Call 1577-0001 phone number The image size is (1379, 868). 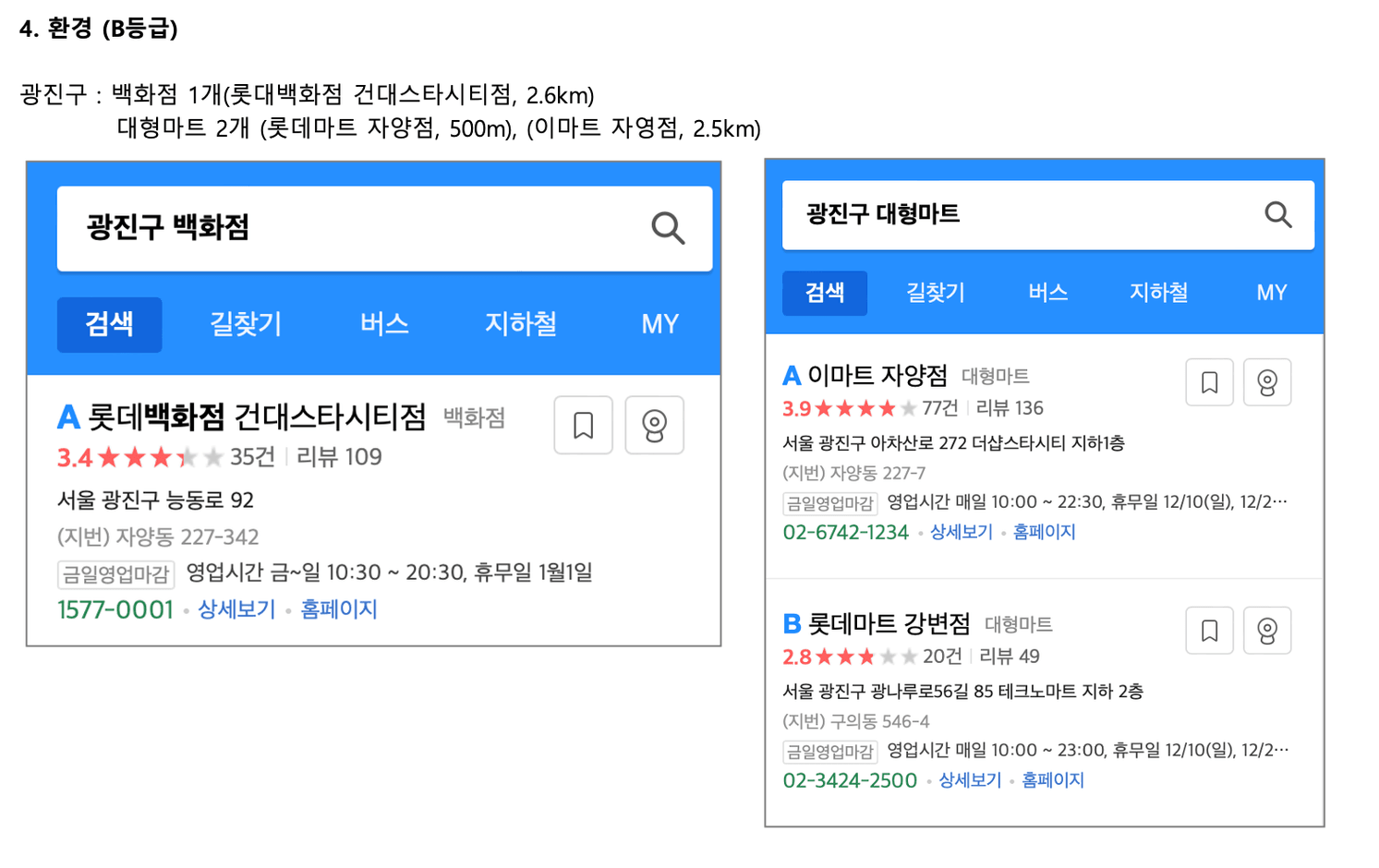pos(115,609)
